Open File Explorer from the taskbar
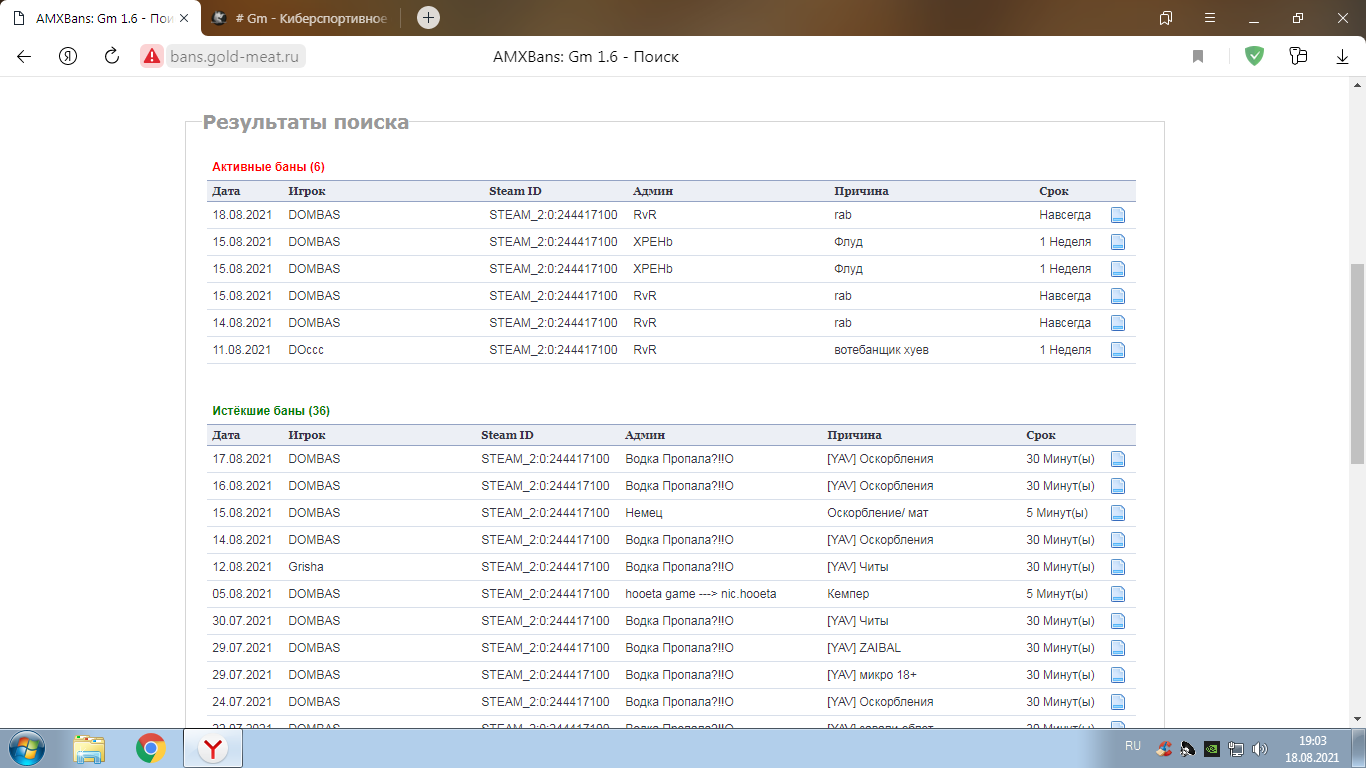Screen dimensions: 1366x768 [x=89, y=748]
